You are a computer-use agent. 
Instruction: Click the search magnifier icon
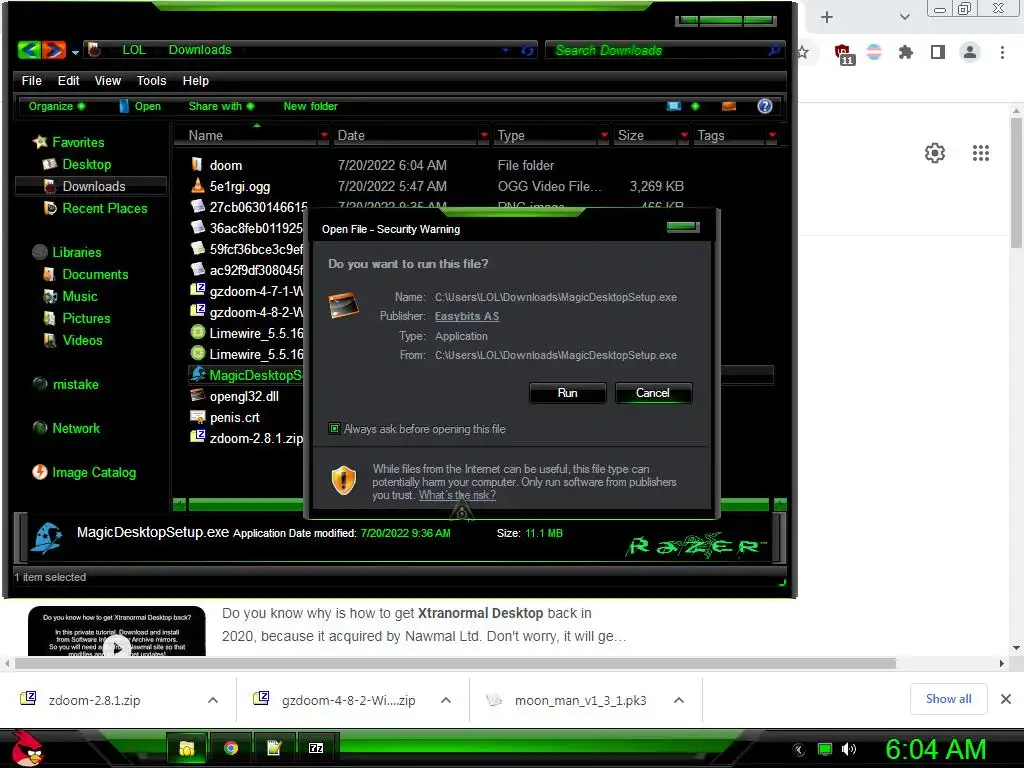pos(775,50)
